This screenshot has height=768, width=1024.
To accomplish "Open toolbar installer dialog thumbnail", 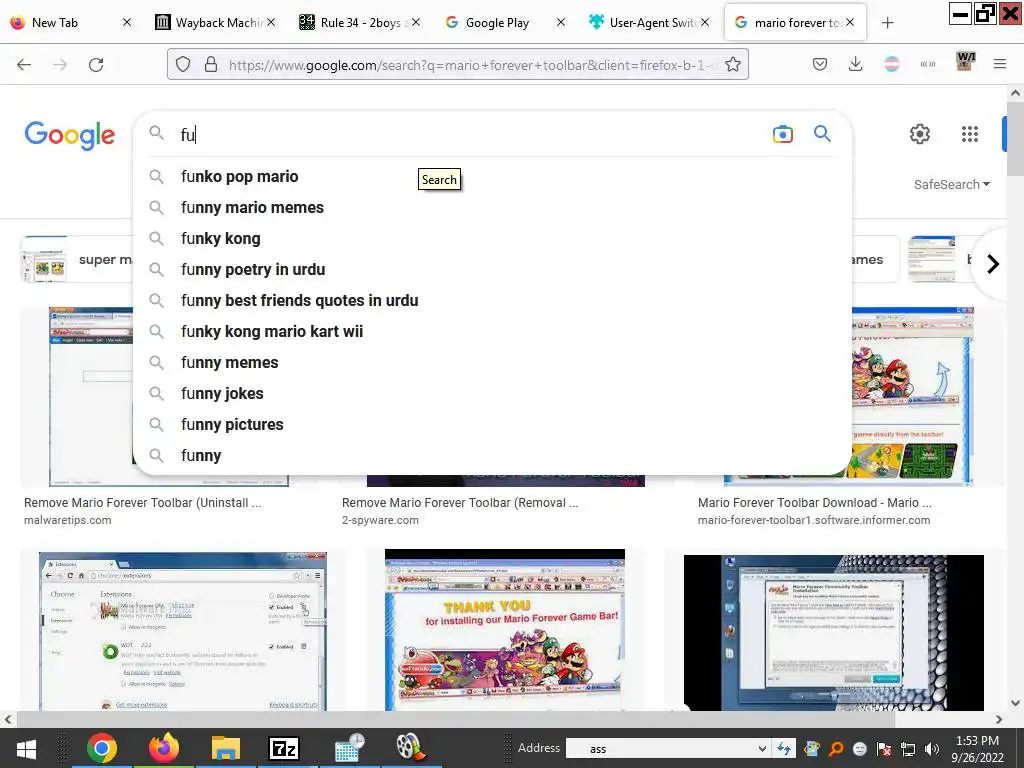I will coord(833,633).
